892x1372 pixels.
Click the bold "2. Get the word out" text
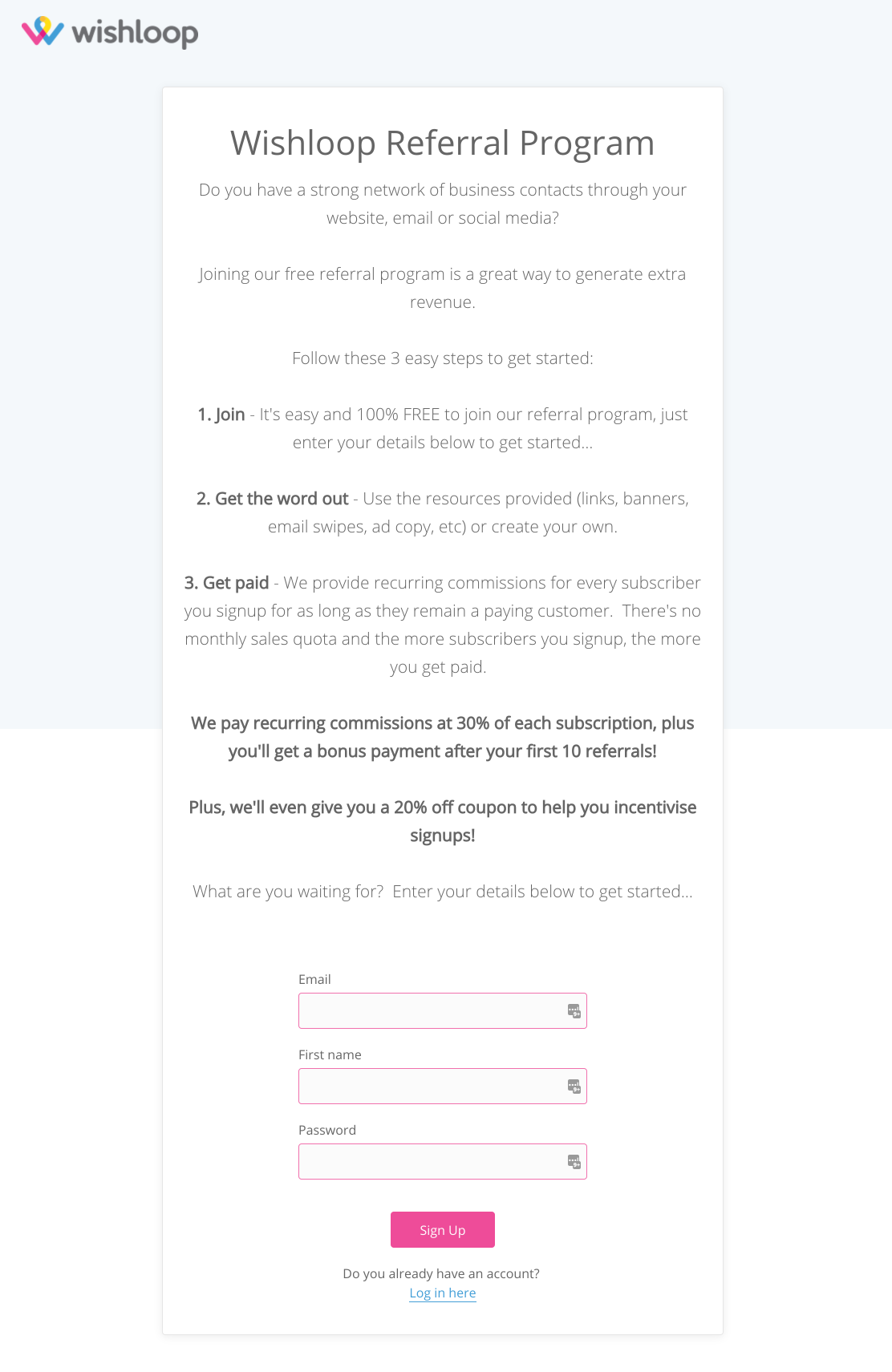click(273, 499)
